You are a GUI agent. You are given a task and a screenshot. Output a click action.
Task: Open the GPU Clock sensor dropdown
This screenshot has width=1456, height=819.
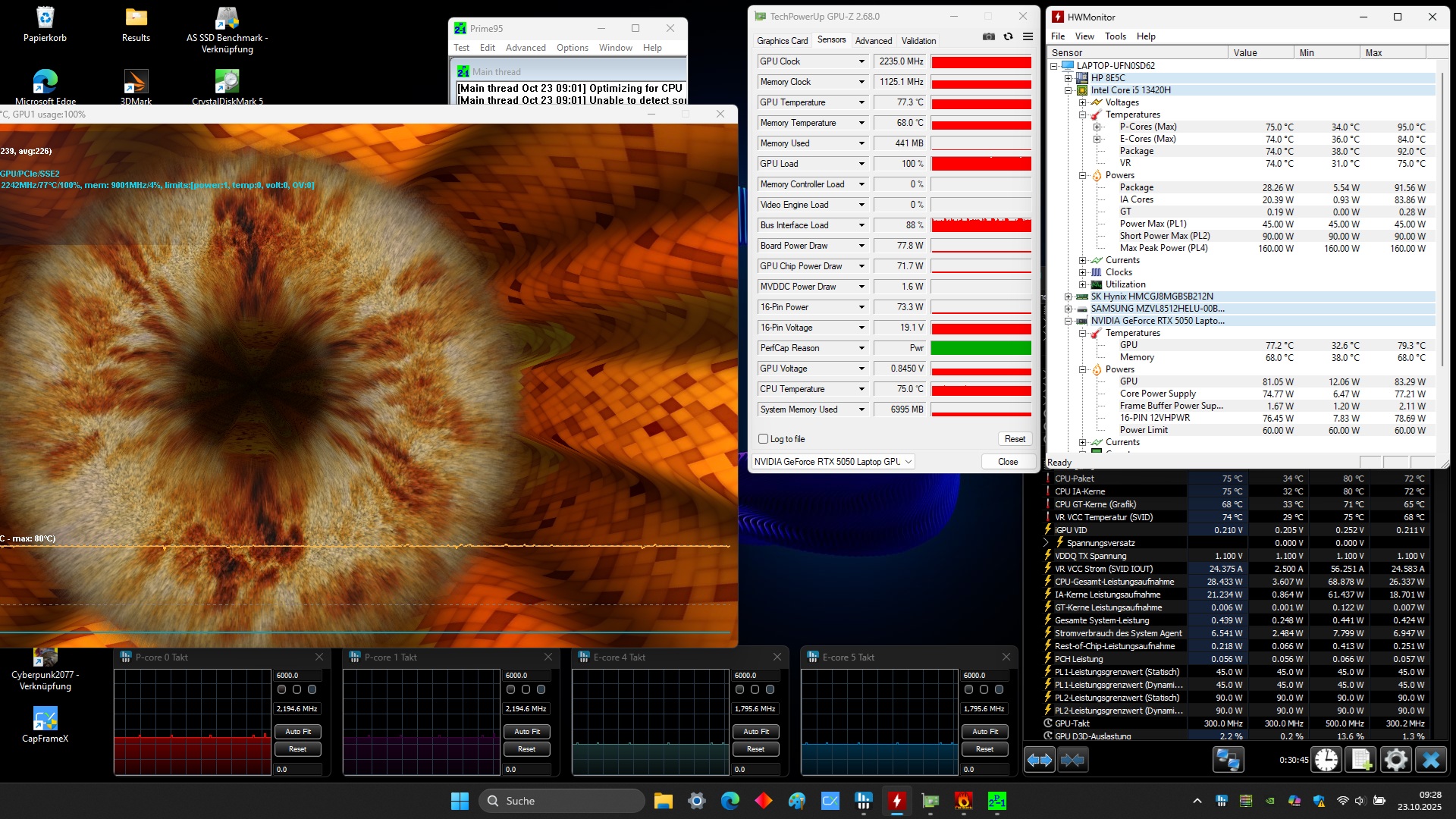(861, 61)
